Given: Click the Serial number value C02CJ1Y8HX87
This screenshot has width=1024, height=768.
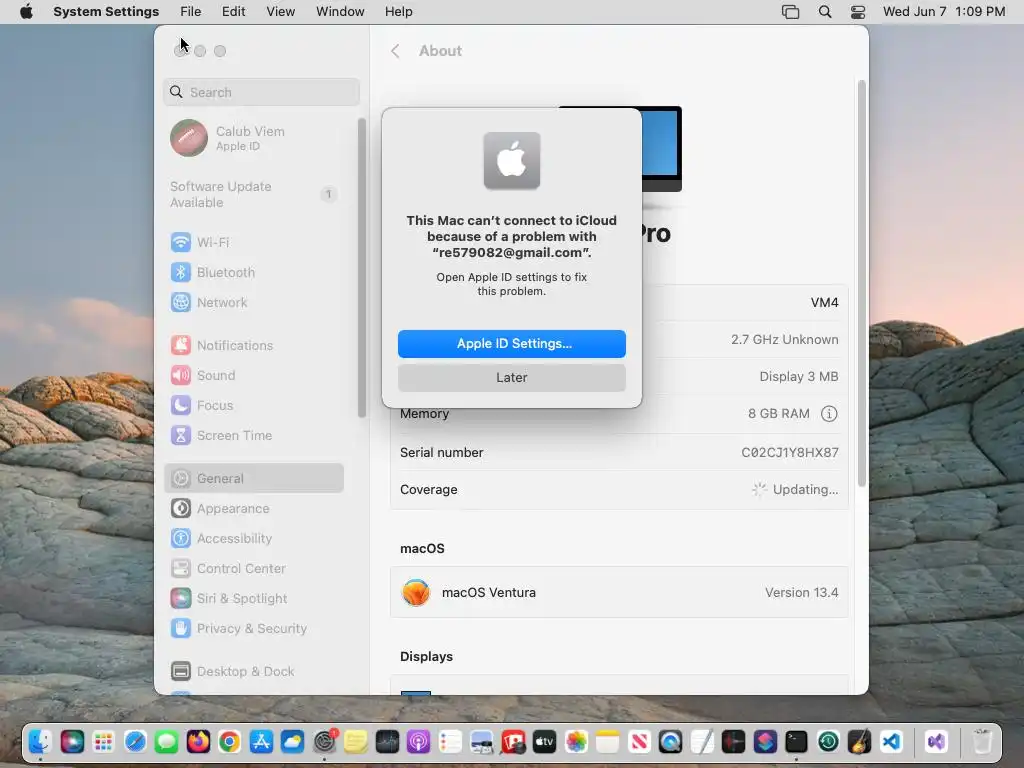Looking at the screenshot, I should [790, 452].
